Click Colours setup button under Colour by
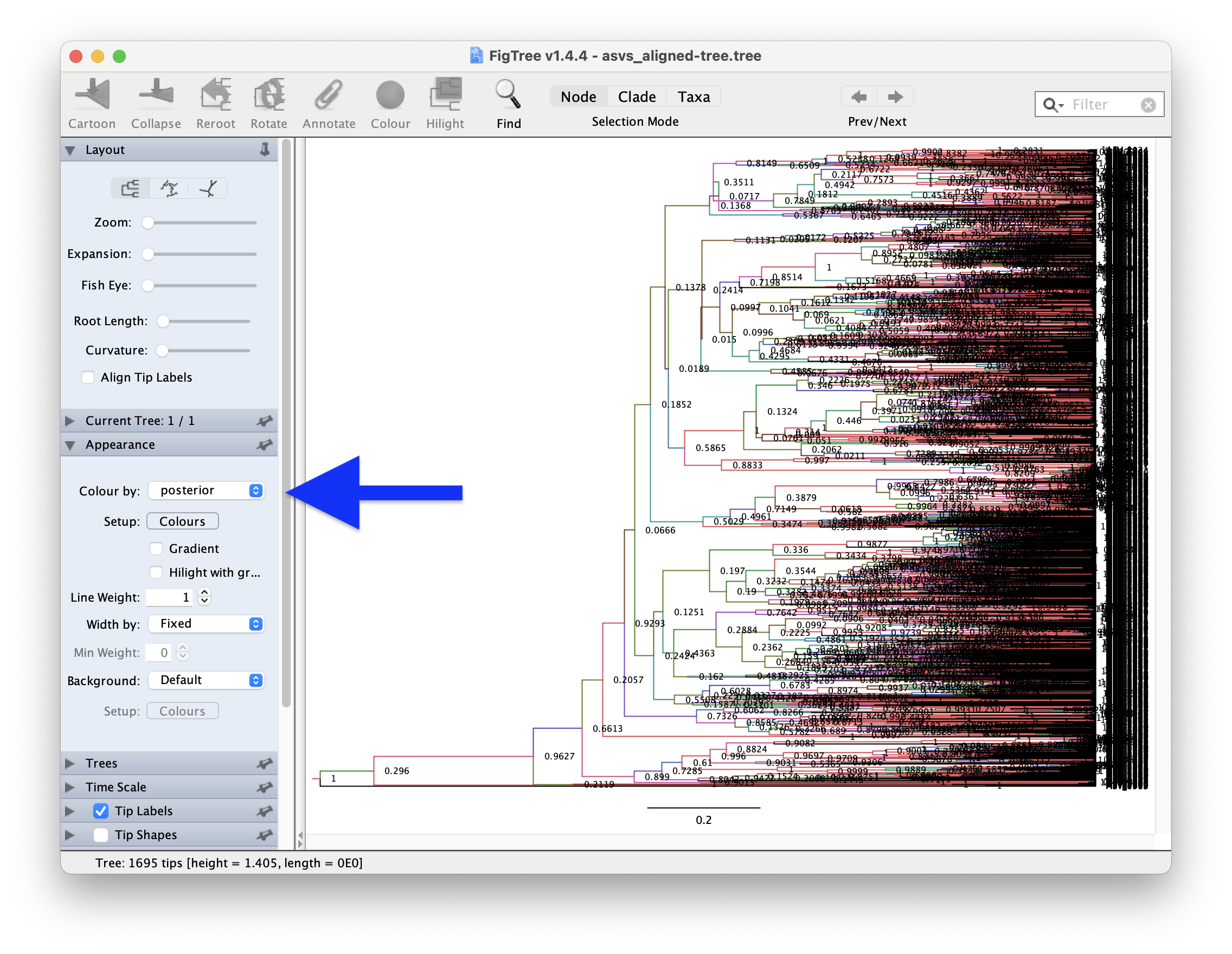The width and height of the screenshot is (1232, 954). pyautogui.click(x=182, y=521)
